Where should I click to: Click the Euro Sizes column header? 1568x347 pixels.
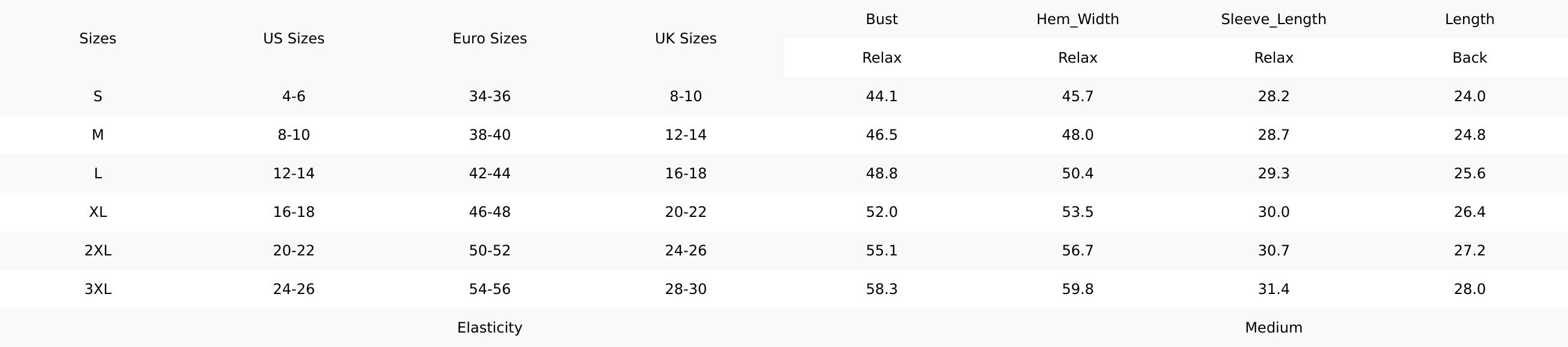coord(489,39)
